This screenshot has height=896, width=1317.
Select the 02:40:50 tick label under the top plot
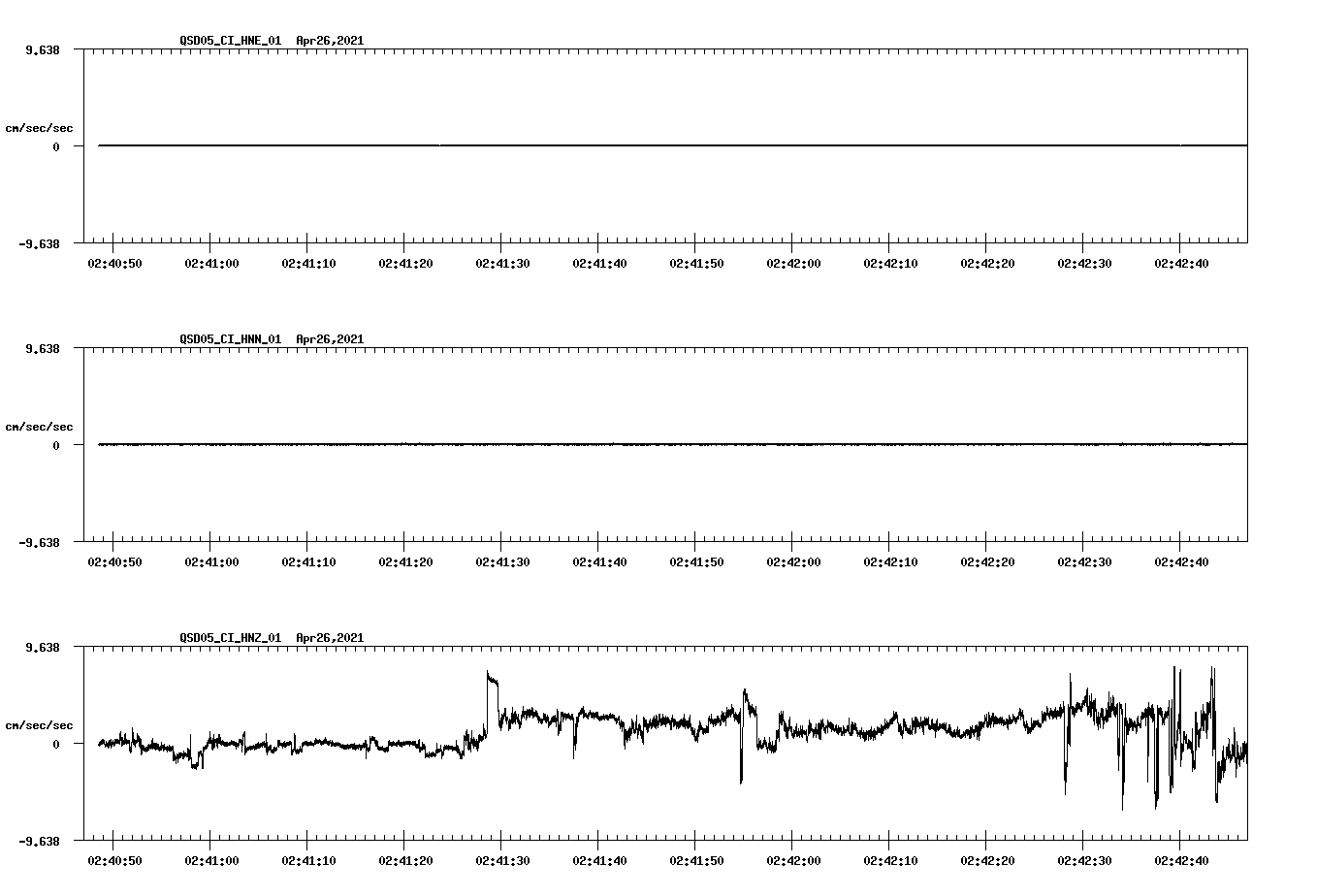113,262
